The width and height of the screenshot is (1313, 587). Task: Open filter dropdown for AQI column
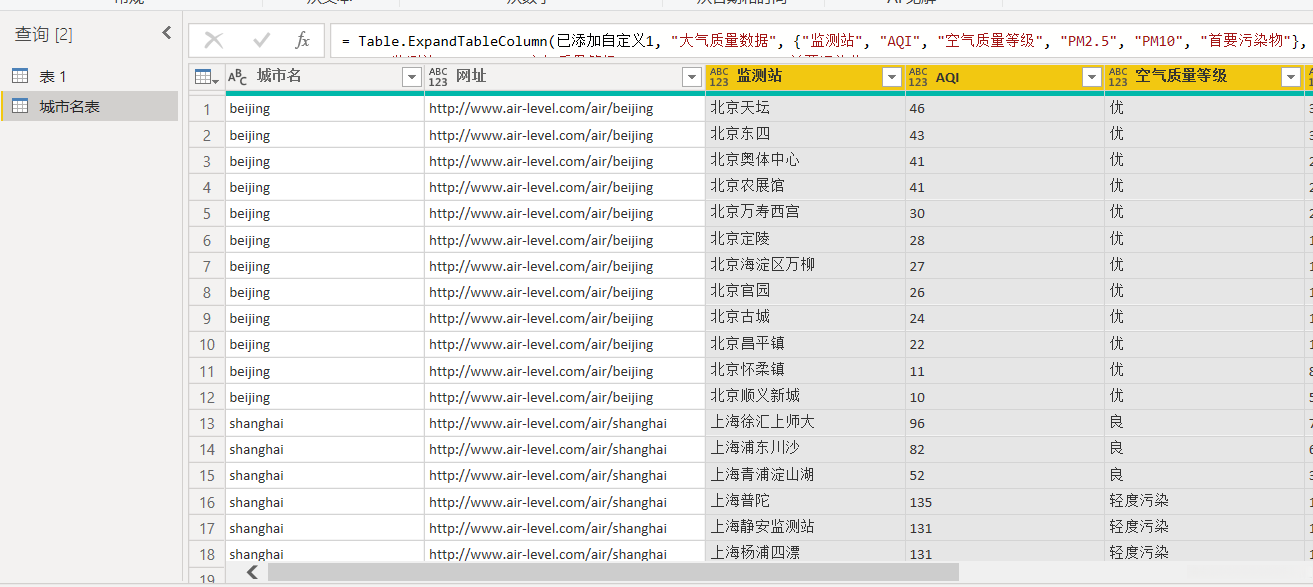1091,77
